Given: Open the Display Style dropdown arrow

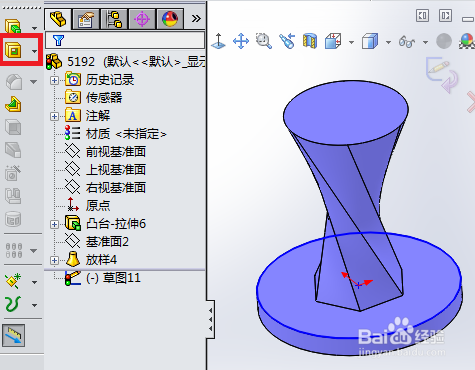Looking at the screenshot, I should (x=388, y=42).
